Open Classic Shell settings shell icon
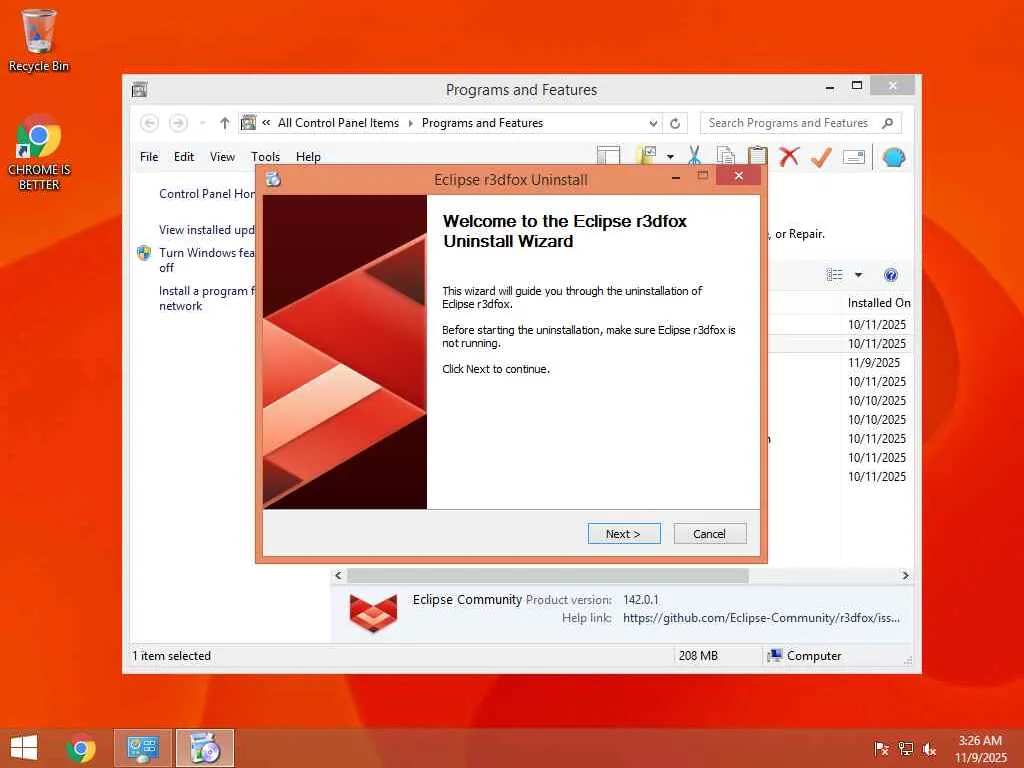 tap(893, 157)
